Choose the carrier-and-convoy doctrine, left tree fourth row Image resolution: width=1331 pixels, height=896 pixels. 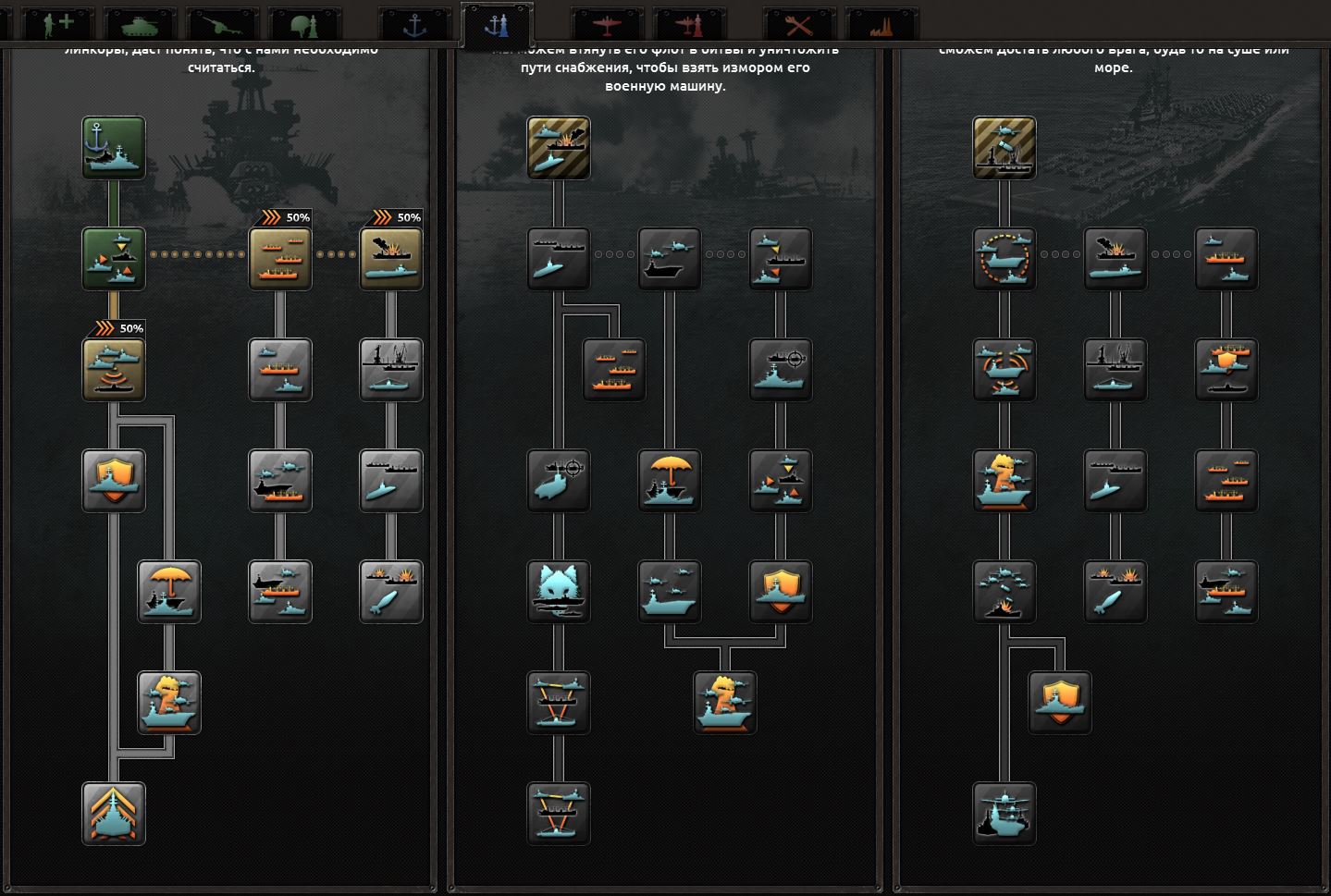point(280,481)
